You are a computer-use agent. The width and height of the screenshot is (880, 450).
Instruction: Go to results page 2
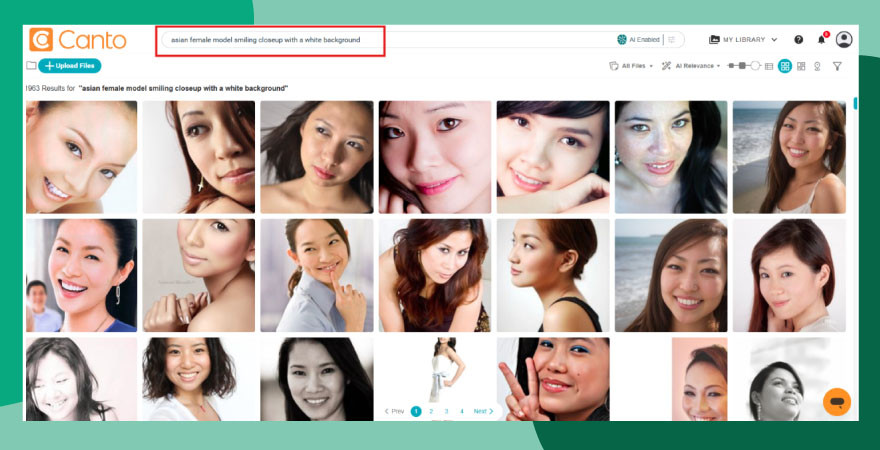431,411
